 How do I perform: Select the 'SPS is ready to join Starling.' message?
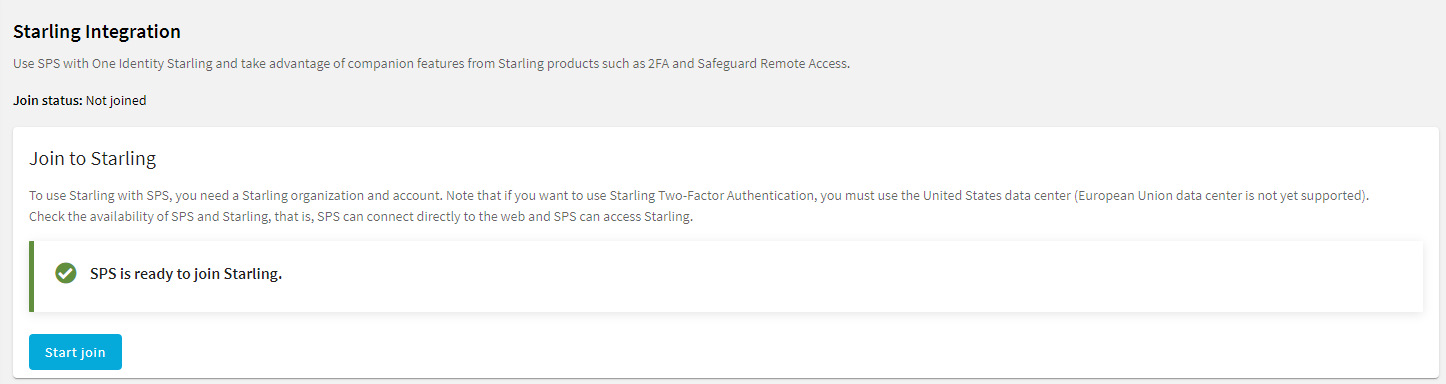point(186,274)
